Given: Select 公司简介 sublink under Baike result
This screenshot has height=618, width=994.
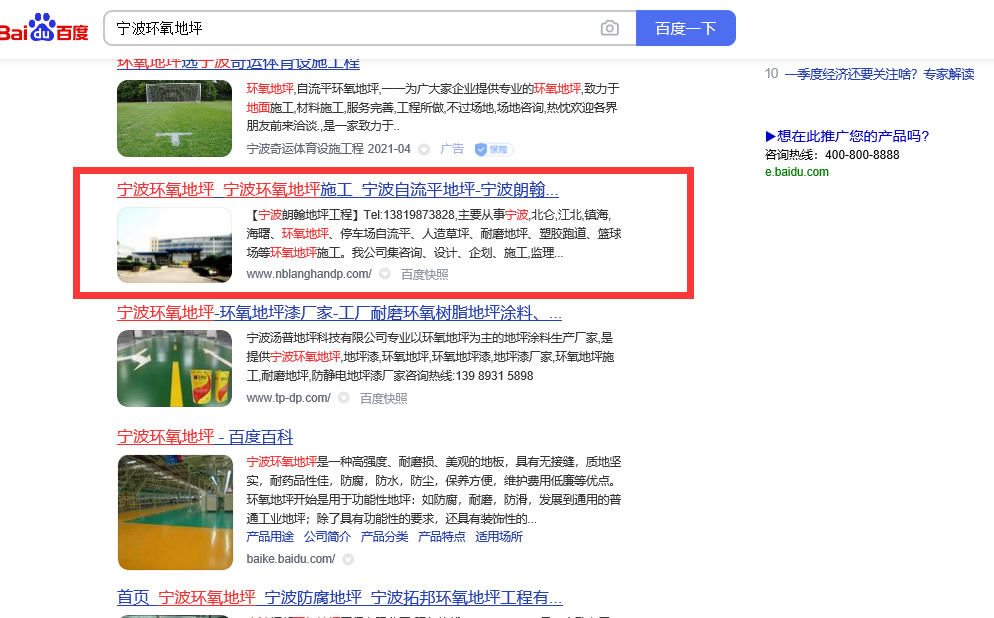Looking at the screenshot, I should point(328,537).
